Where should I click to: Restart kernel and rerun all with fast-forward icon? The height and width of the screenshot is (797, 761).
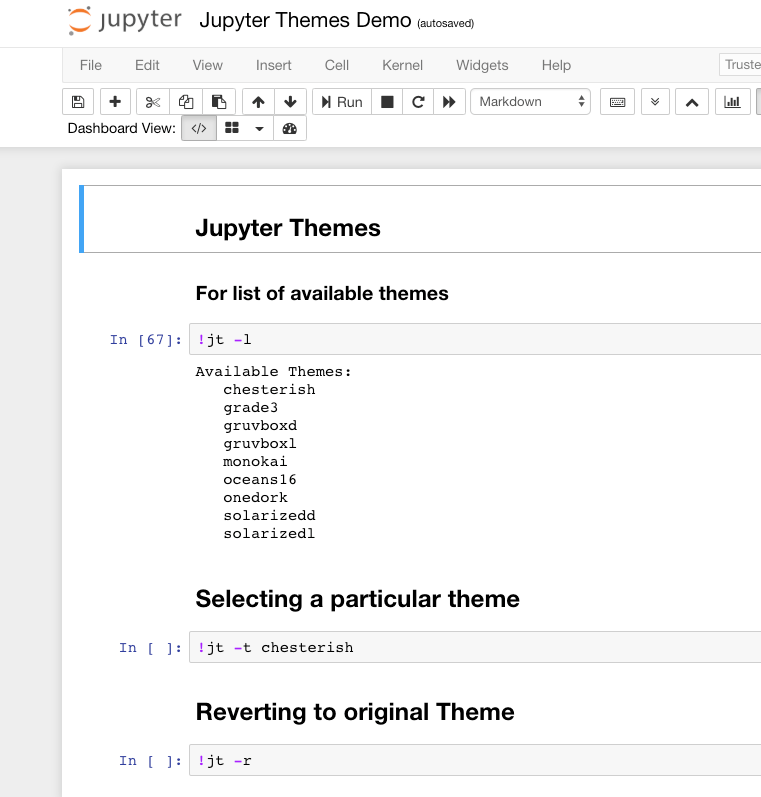tap(450, 102)
